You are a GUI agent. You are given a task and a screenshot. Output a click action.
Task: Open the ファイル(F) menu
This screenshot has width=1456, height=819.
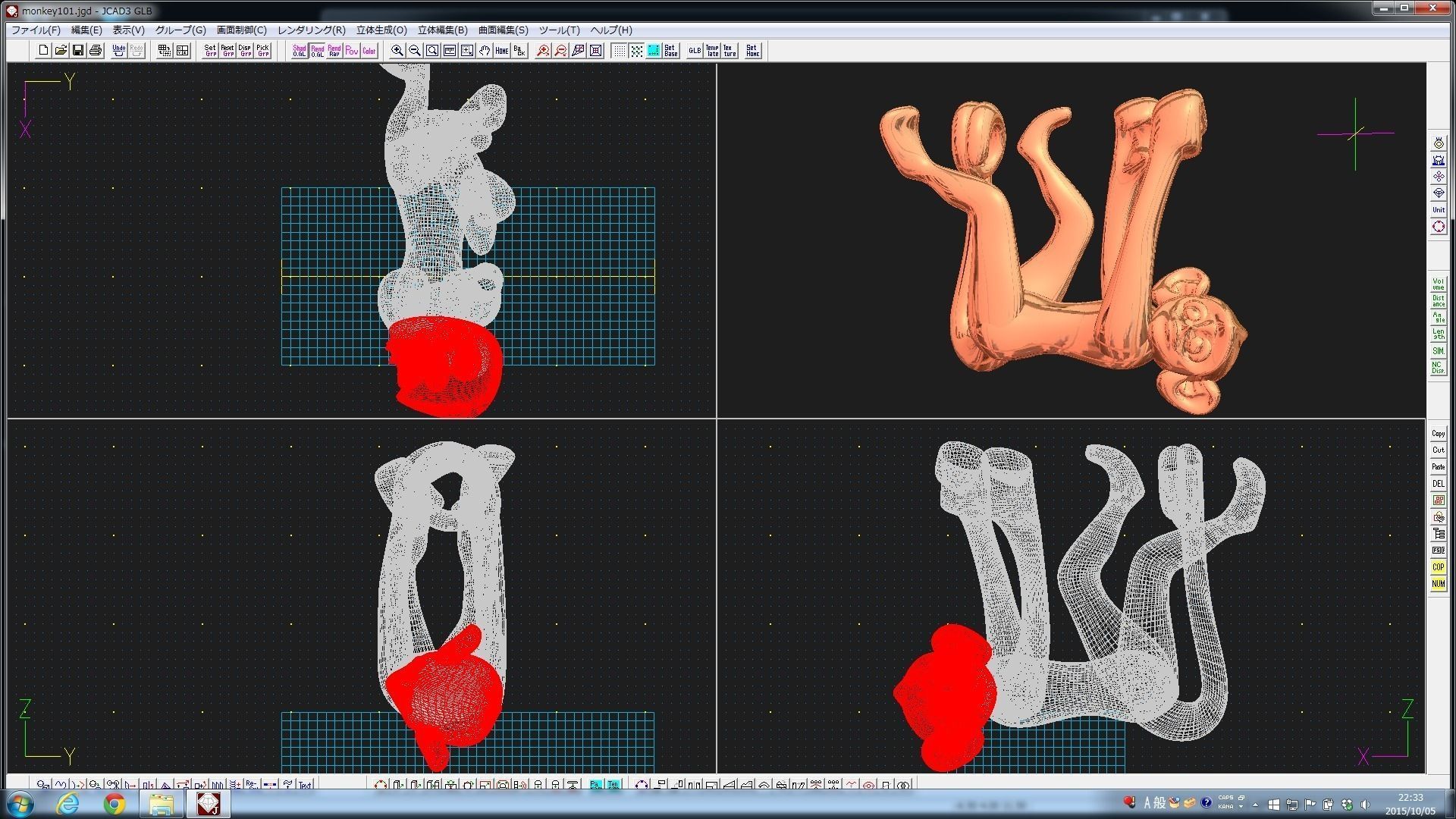click(36, 30)
